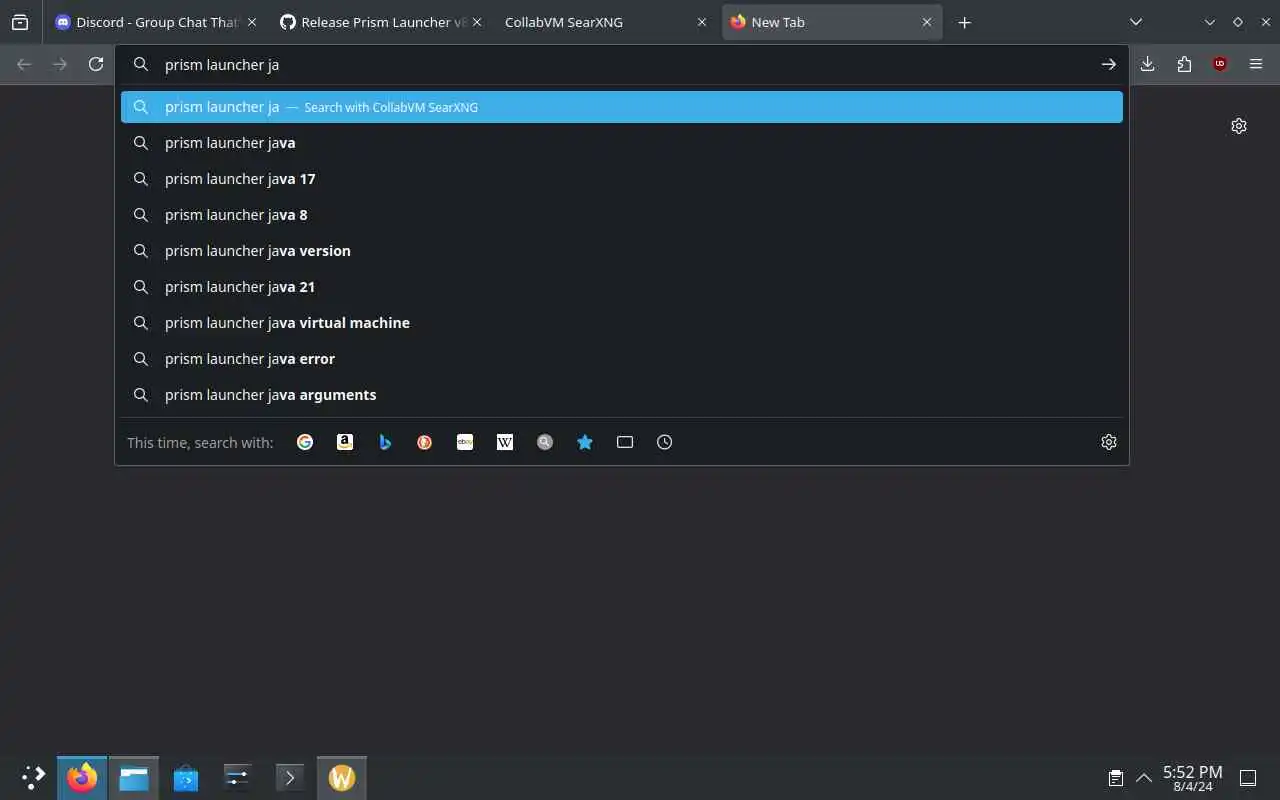Open the uBlock Origin extension

click(x=1220, y=64)
